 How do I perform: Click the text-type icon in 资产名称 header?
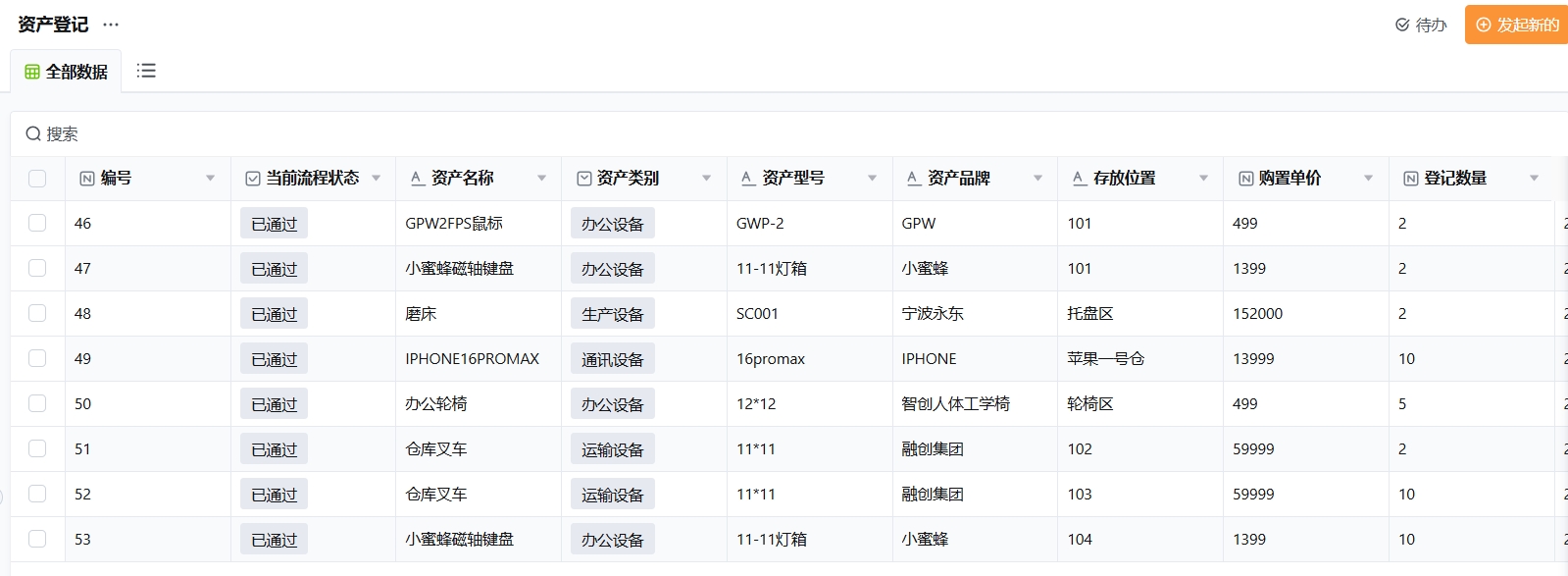click(x=418, y=179)
